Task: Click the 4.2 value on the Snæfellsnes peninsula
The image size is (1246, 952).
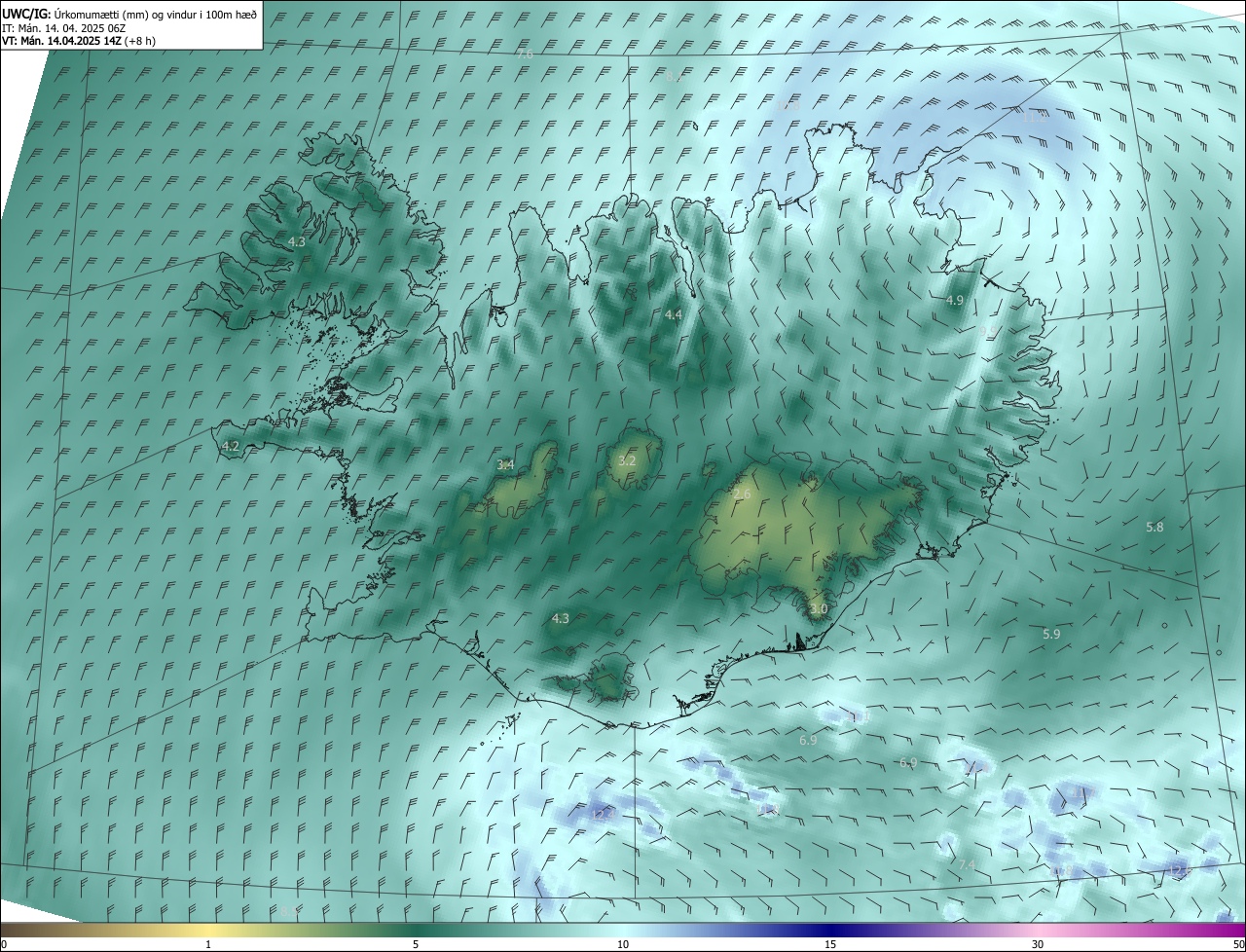Action: [x=231, y=446]
